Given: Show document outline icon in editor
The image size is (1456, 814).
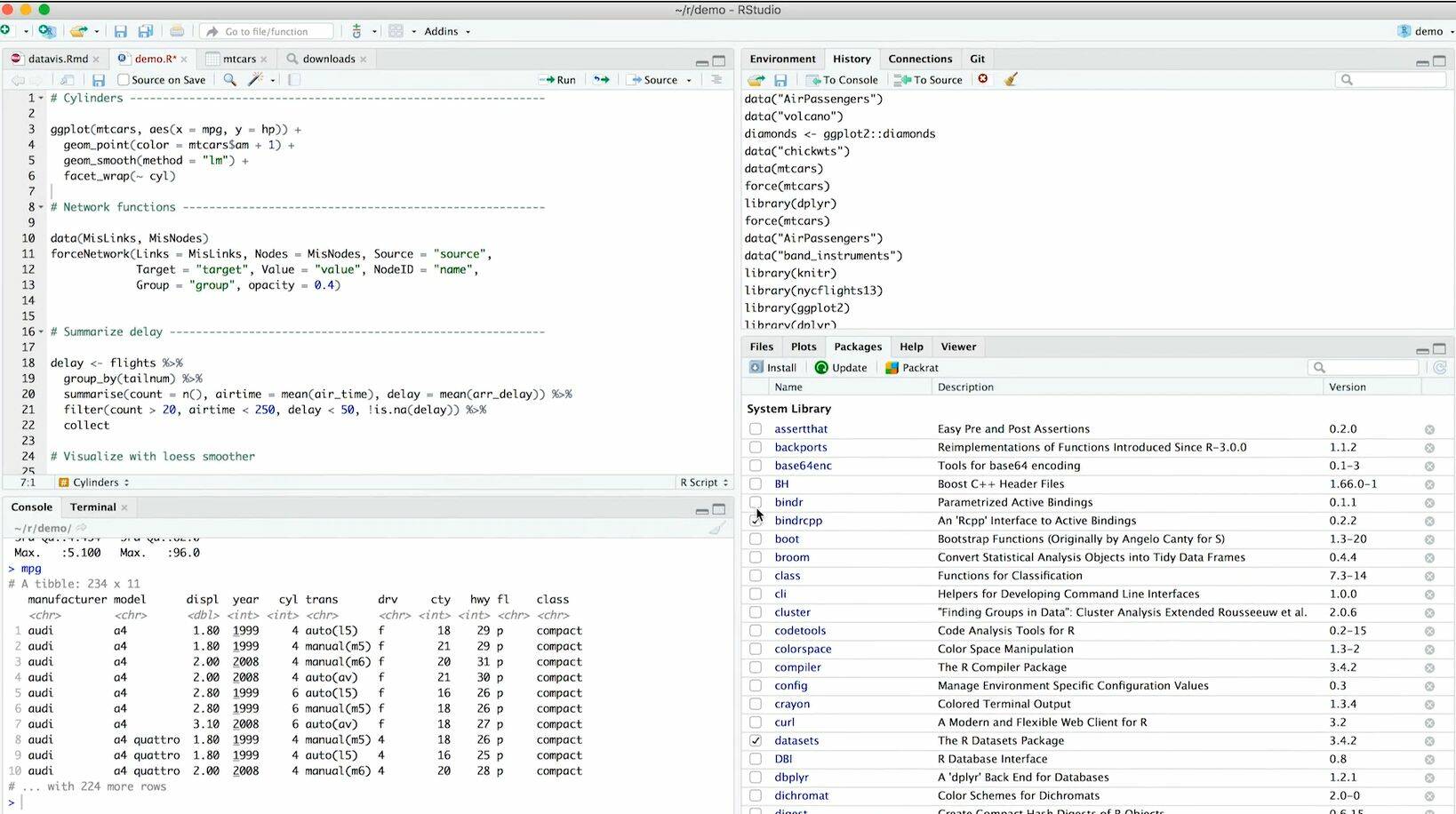Looking at the screenshot, I should pyautogui.click(x=716, y=80).
